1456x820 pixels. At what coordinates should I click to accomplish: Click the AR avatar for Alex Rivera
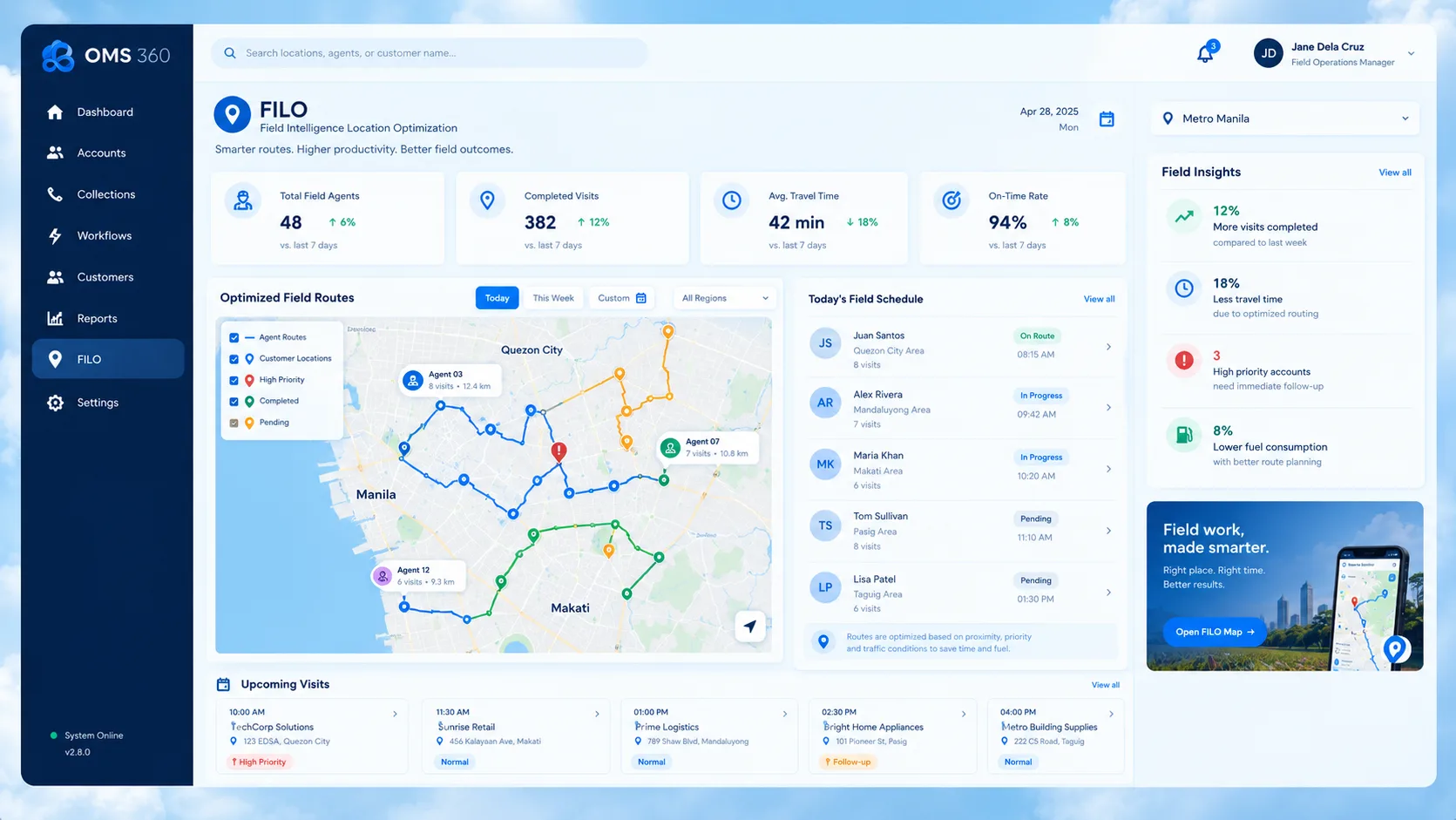(x=825, y=403)
